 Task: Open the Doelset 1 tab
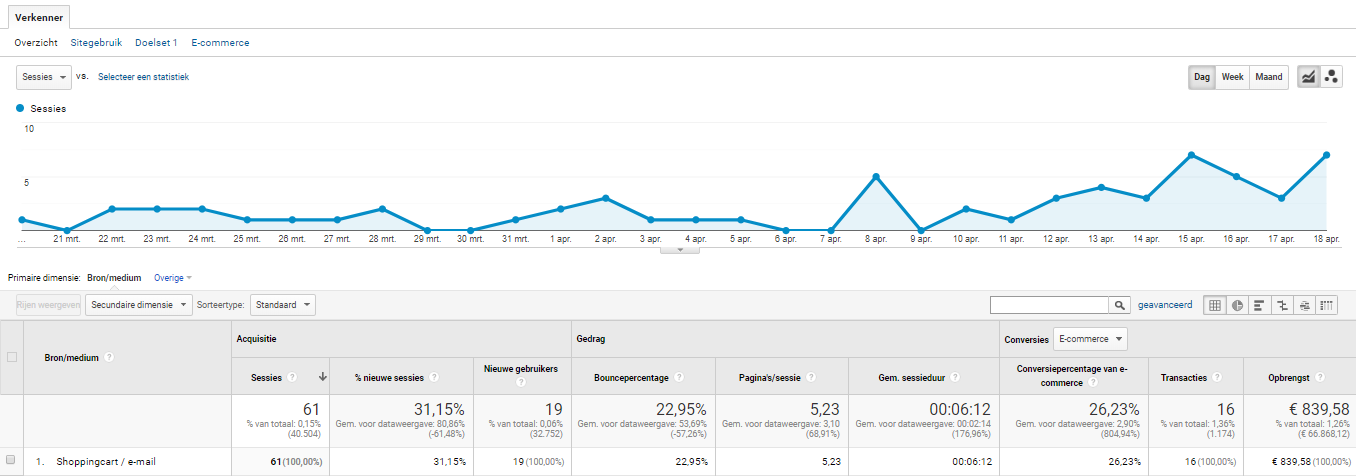click(156, 43)
